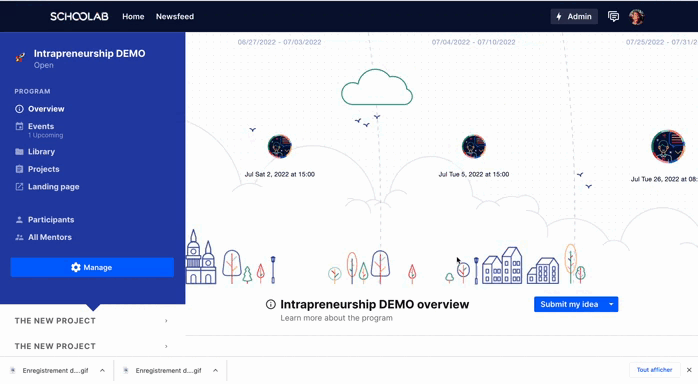This screenshot has height=384, width=698.
Task: Open the Jul Tue 5, 2022 event marker
Action: 474,146
